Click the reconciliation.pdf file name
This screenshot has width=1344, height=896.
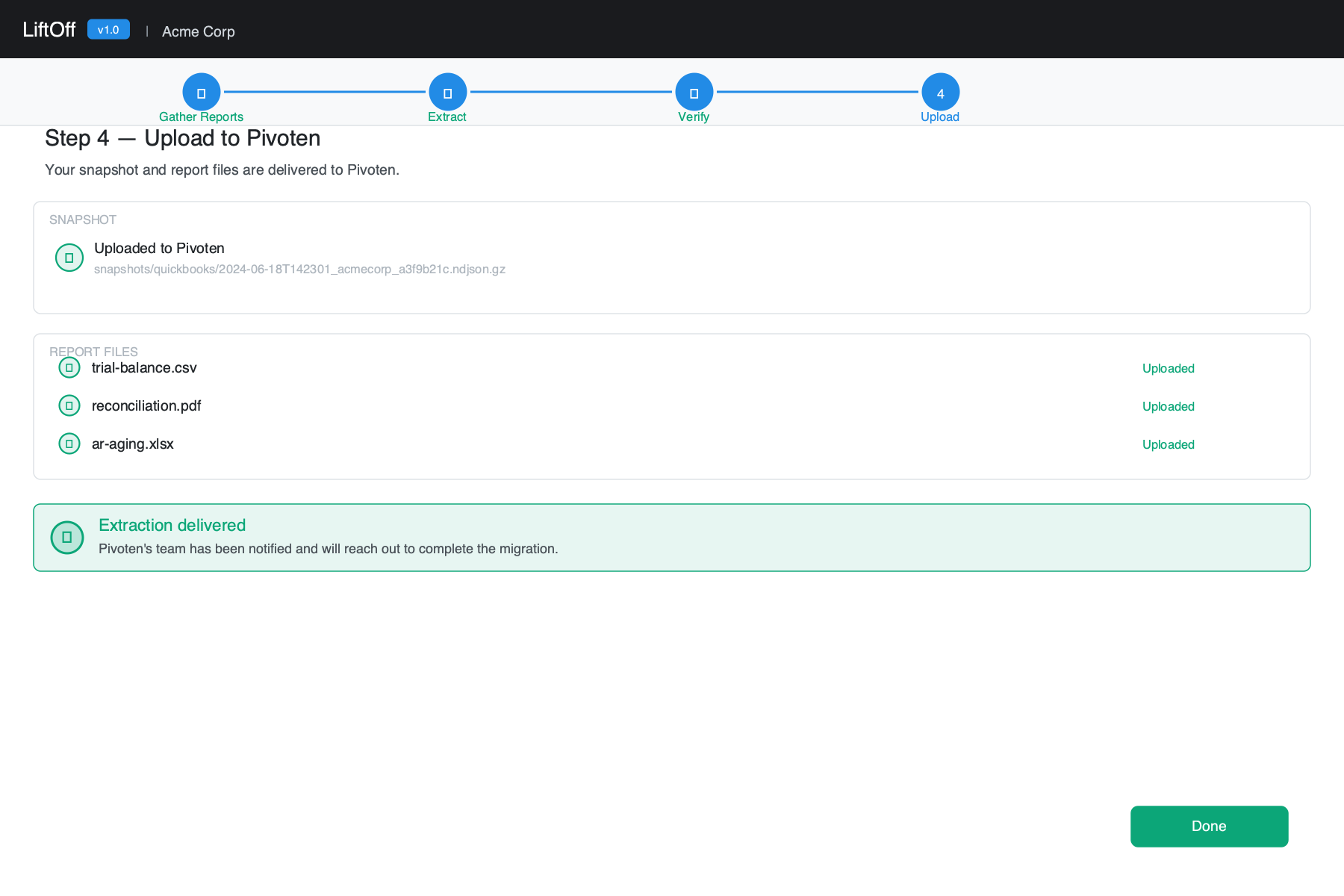[x=146, y=405]
